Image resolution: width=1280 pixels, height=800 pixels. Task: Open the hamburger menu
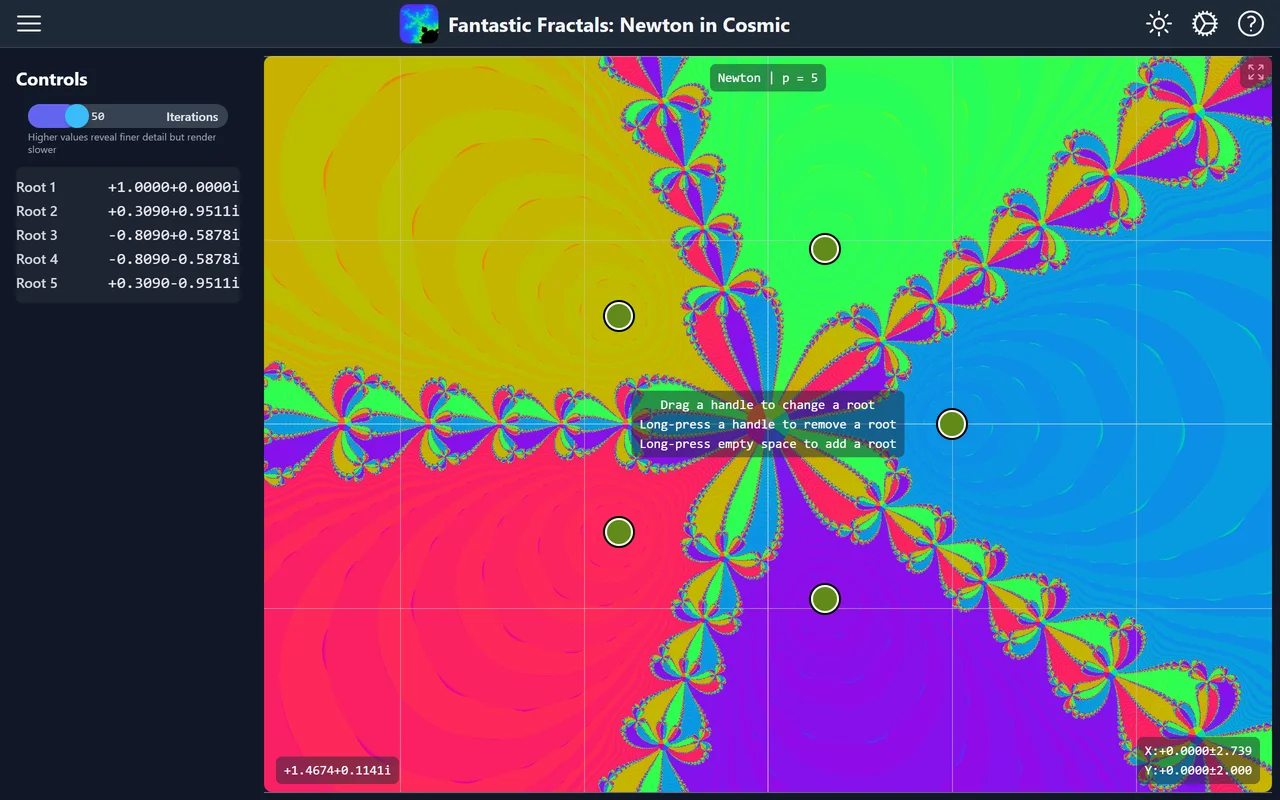tap(29, 24)
